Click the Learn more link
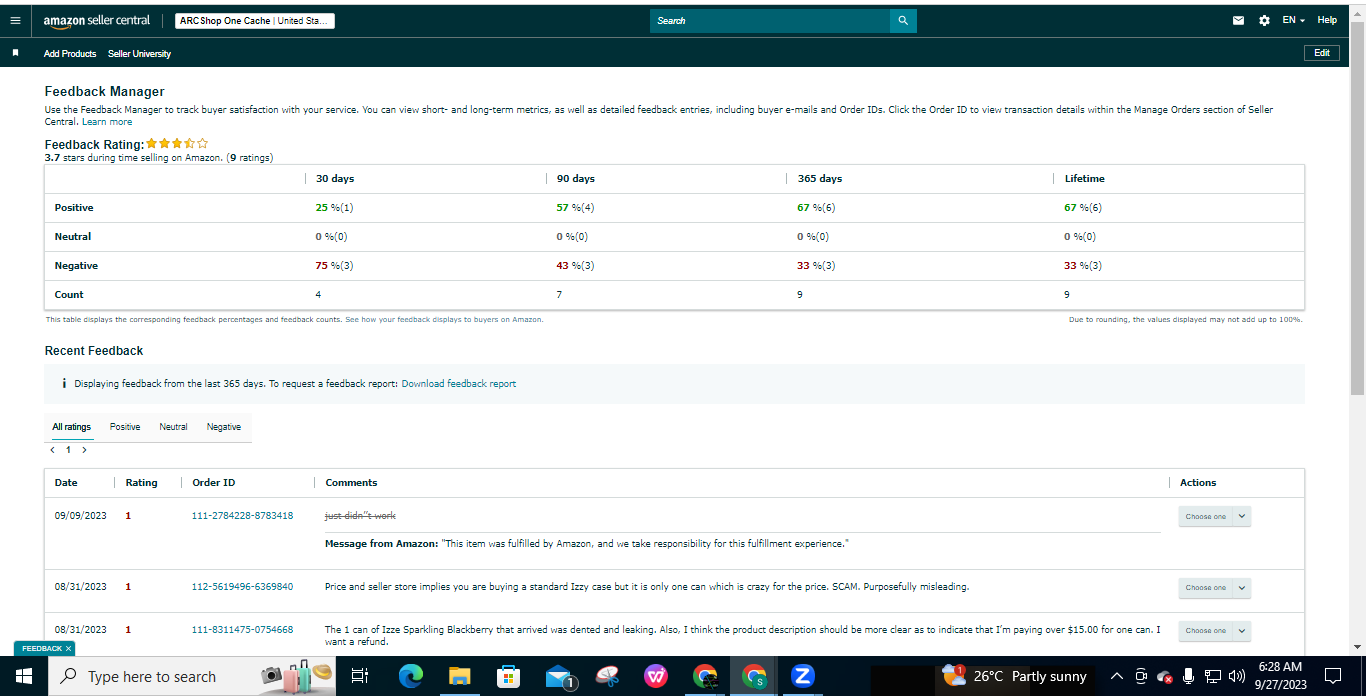This screenshot has height=696, width=1366. (x=107, y=122)
